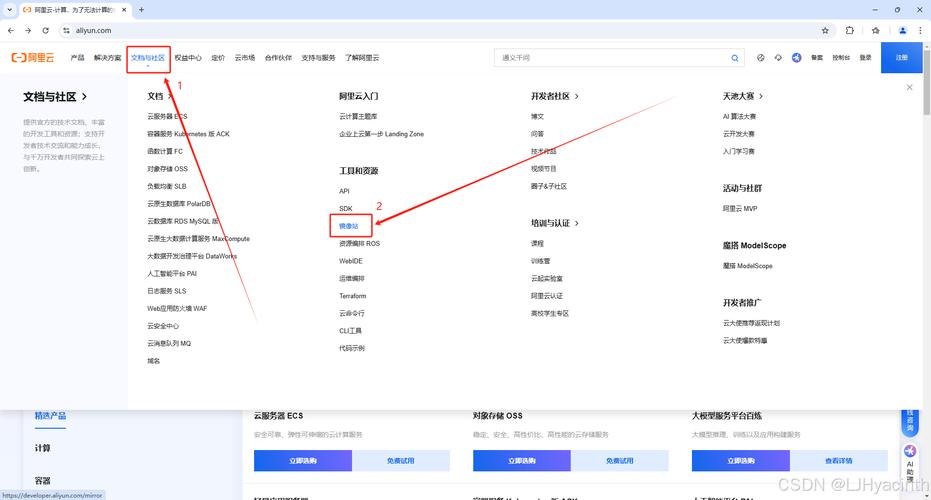The image size is (931, 500).
Task: Open 函数计算 FC docs link
Action: 165,151
